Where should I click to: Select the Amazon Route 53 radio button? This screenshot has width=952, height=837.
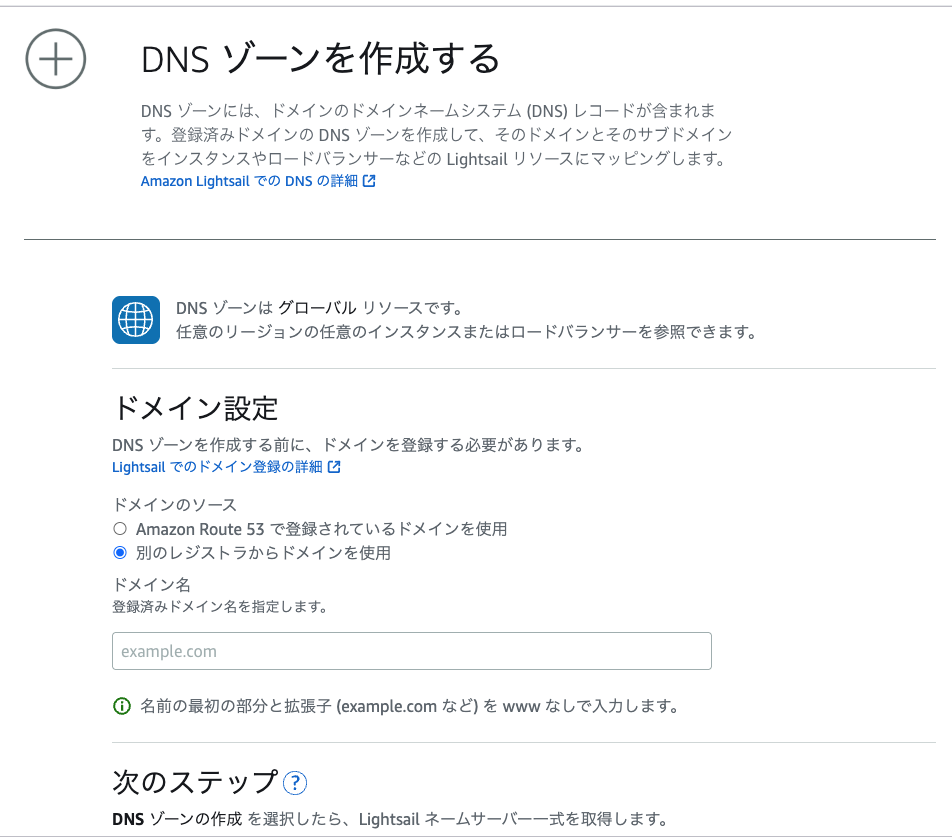tap(120, 529)
